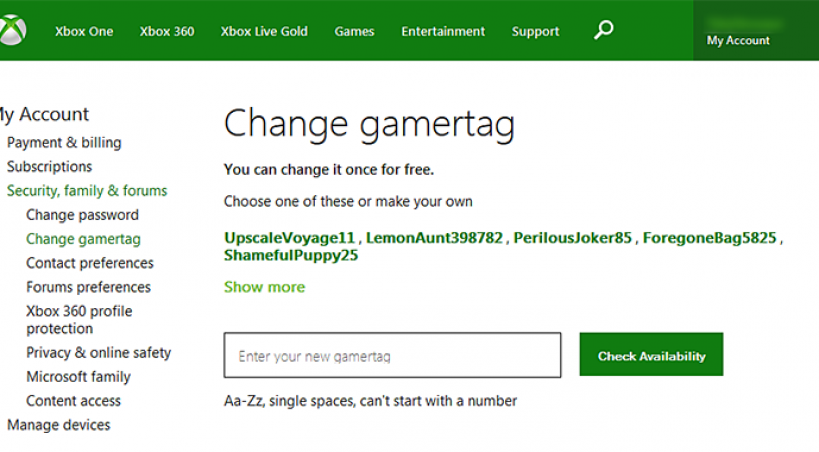This screenshot has height=452, width=819.
Task: Open Payment & billing in the sidebar
Action: (x=64, y=143)
